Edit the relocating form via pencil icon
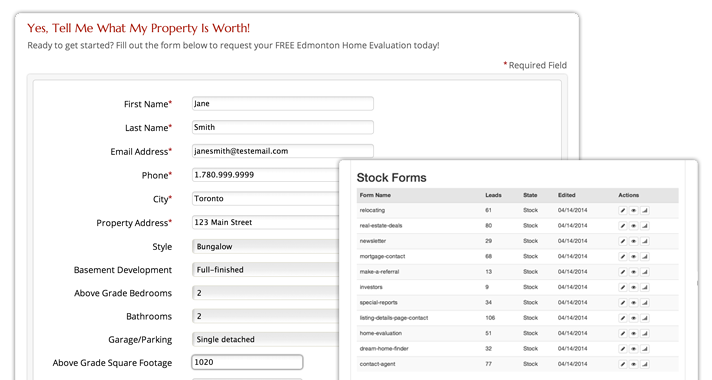Viewport: 712px width, 380px height. tap(623, 210)
